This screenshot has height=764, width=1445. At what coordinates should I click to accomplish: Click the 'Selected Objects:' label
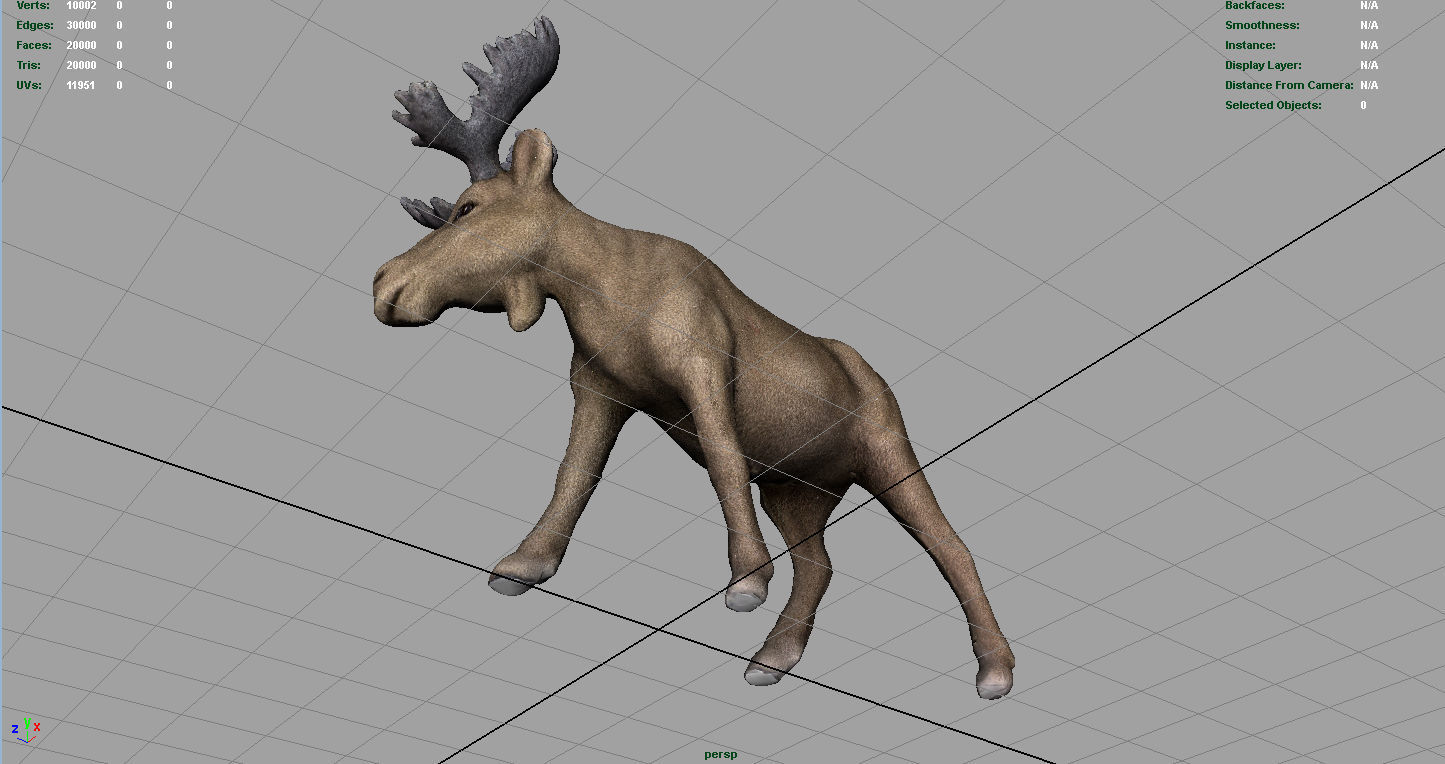(1273, 105)
